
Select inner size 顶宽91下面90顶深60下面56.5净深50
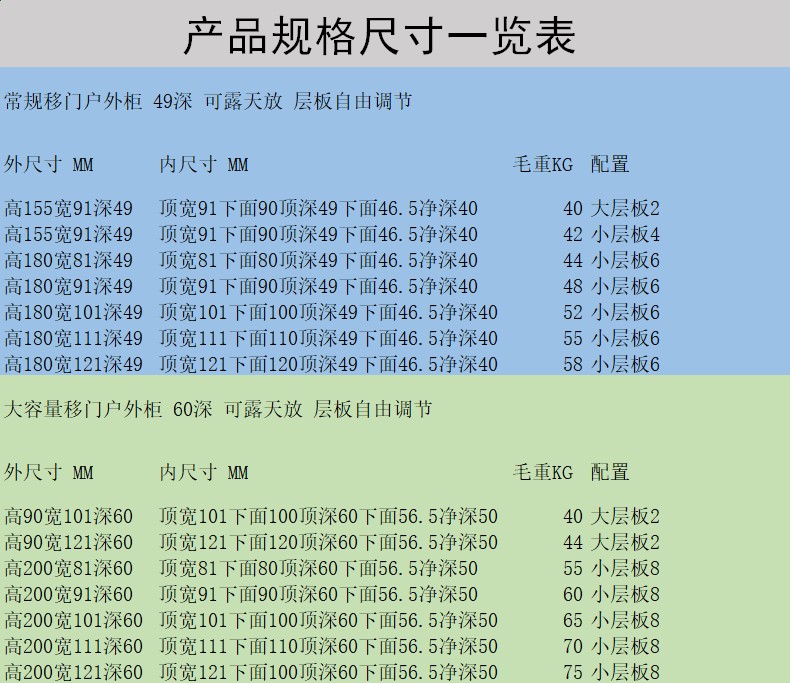coord(318,594)
